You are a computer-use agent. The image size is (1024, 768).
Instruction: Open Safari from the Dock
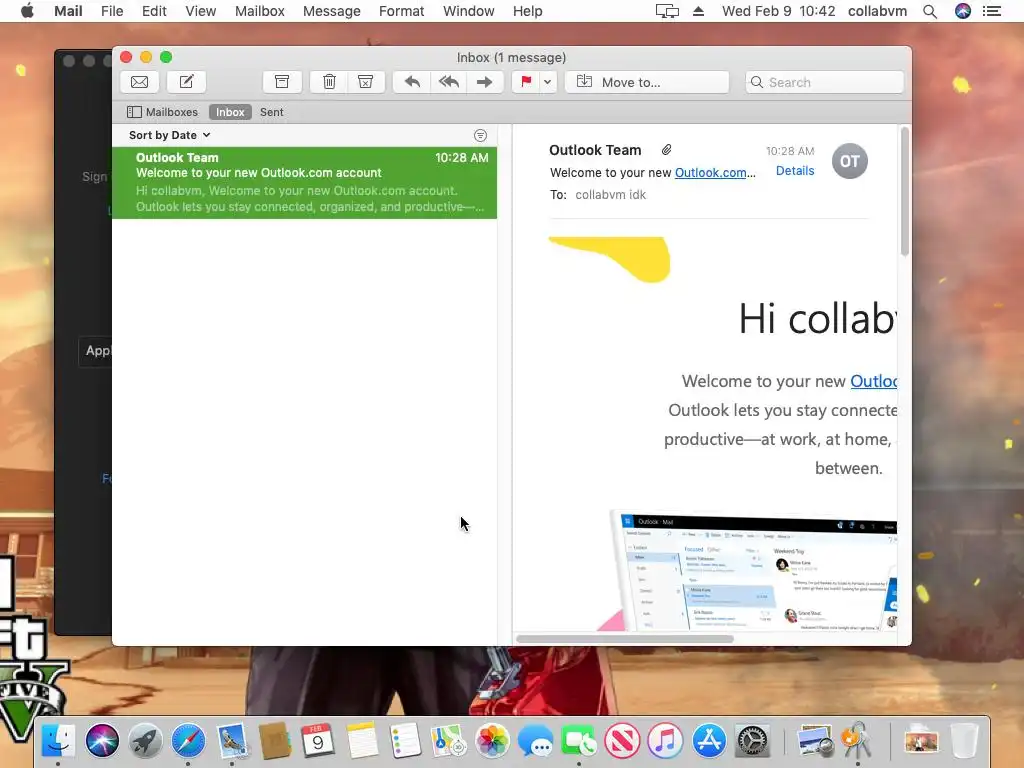(x=188, y=741)
